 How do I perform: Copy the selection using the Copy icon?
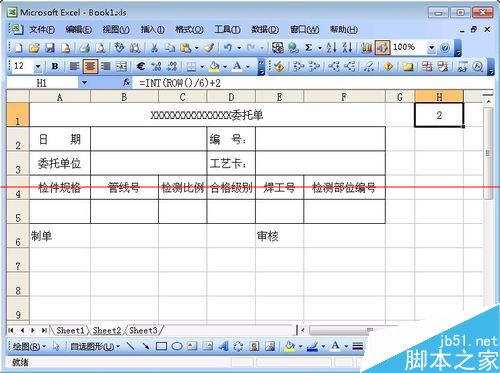[x=170, y=48]
